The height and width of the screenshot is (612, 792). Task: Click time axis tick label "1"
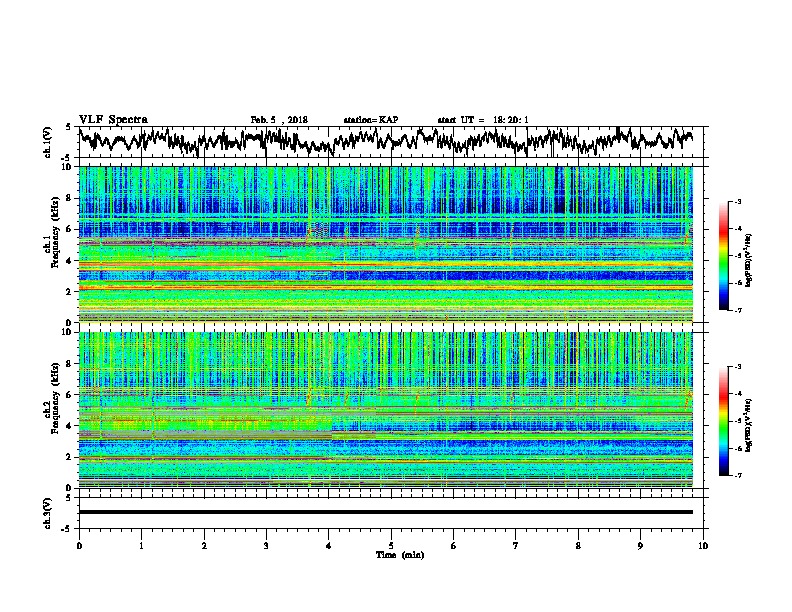tap(141, 546)
